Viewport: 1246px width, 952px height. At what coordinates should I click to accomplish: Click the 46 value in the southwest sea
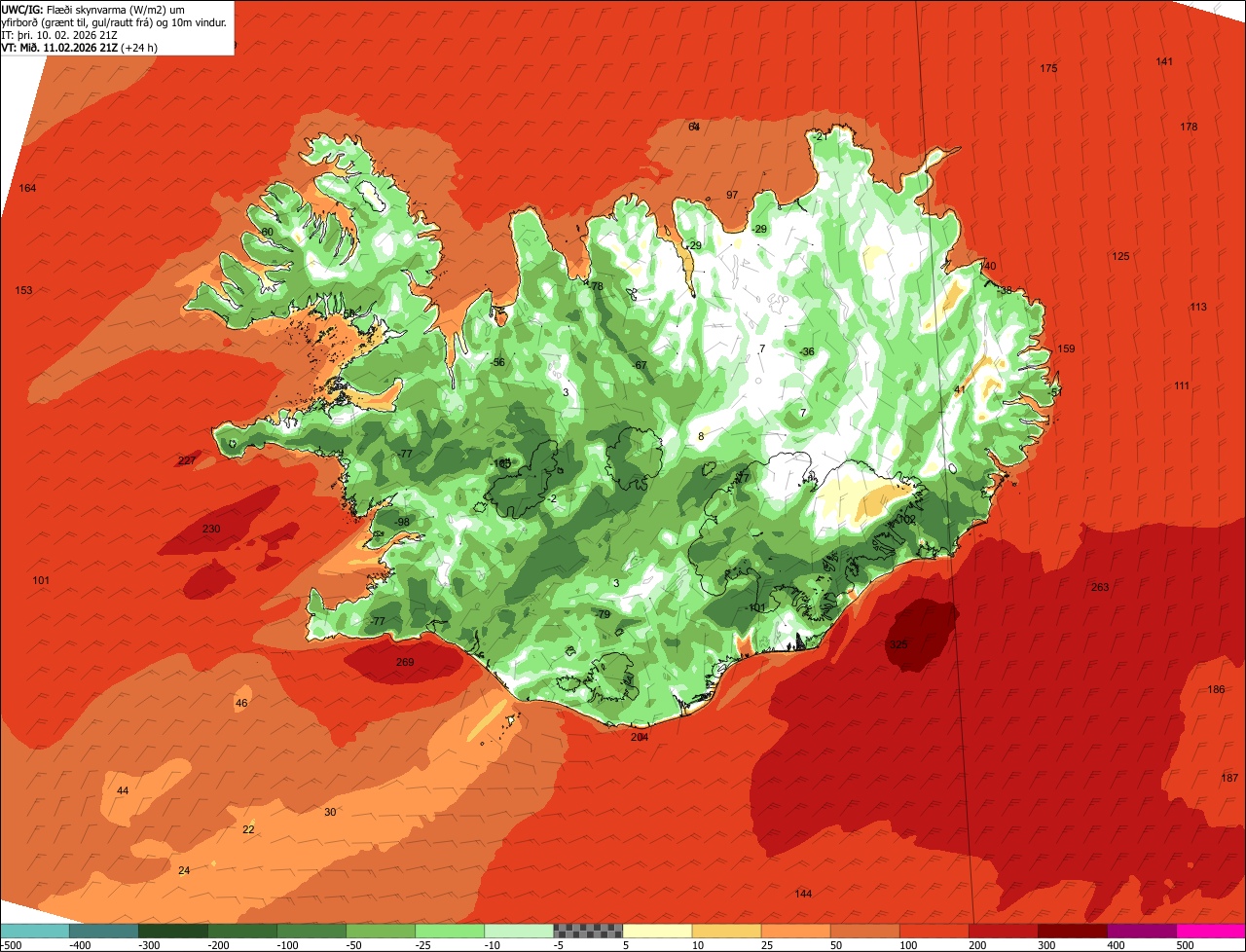241,704
